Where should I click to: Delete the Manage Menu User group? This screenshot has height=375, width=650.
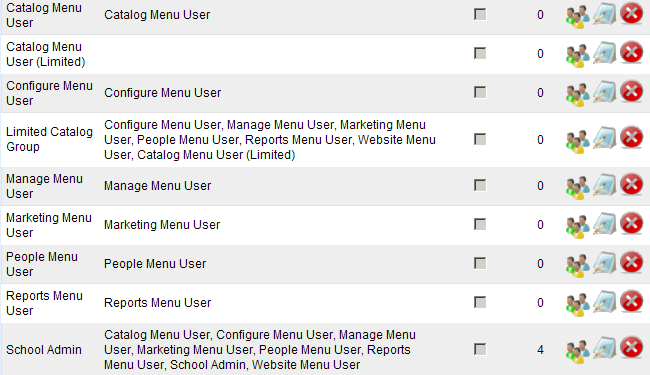631,184
